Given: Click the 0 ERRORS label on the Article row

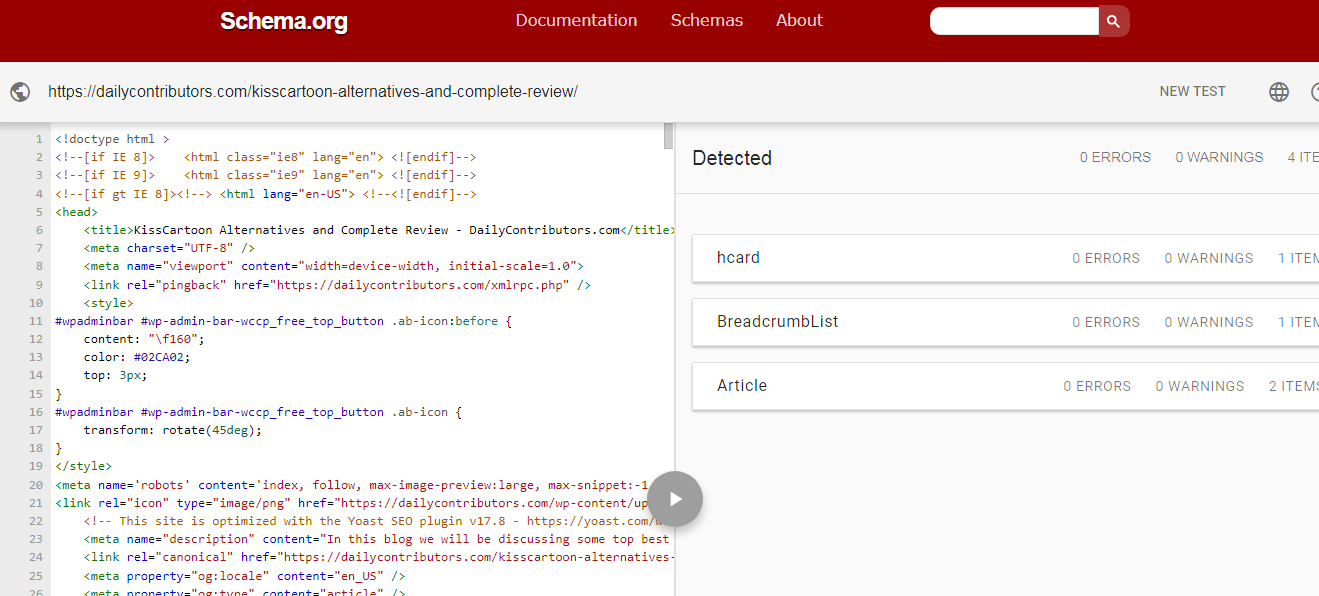Looking at the screenshot, I should click(1097, 385).
